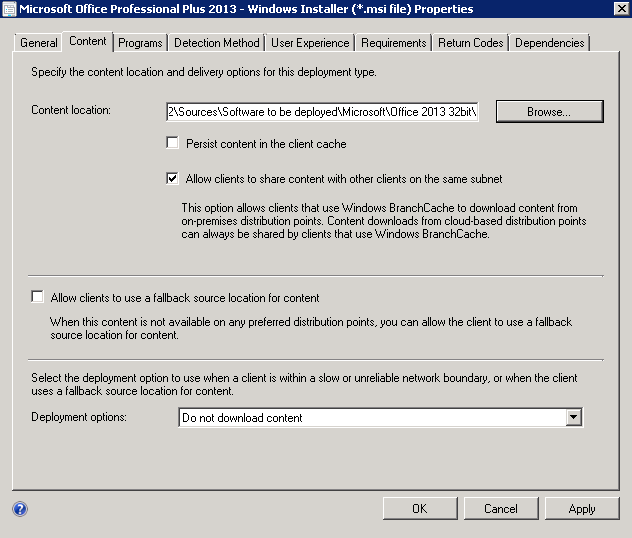
Task: Switch to the User Experience tab
Action: pos(310,43)
